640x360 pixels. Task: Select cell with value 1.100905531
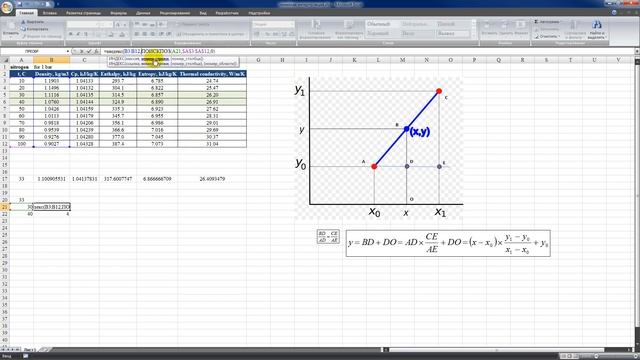tap(51, 179)
